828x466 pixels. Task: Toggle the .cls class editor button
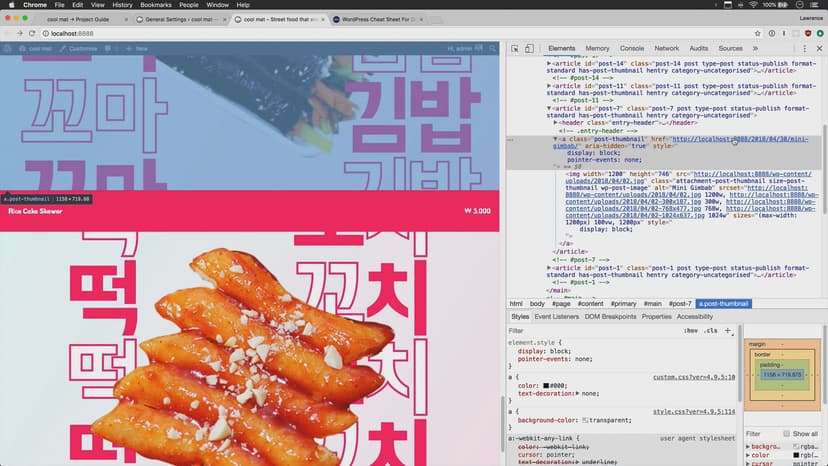710,330
